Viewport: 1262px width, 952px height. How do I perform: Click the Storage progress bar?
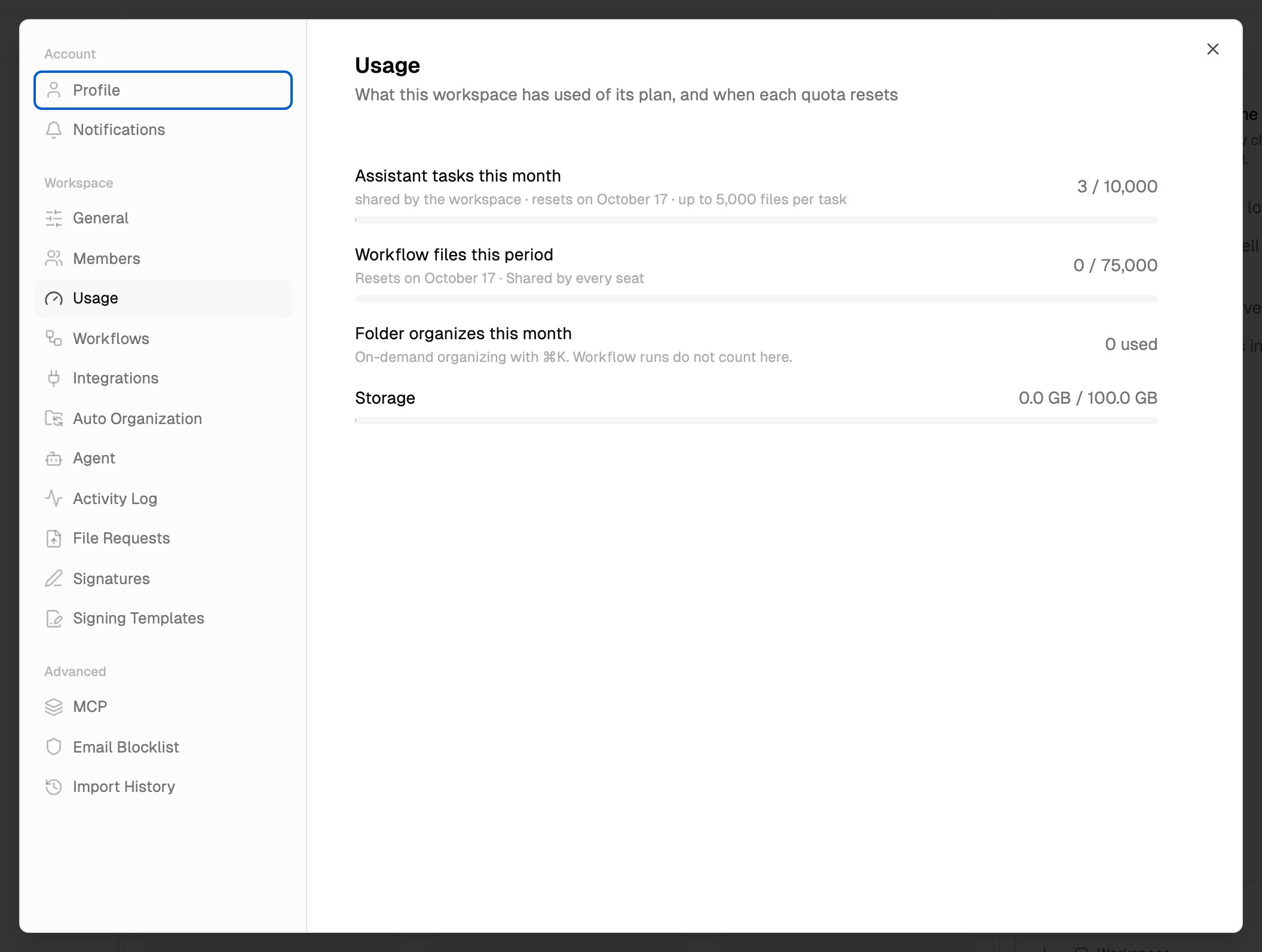coord(756,420)
